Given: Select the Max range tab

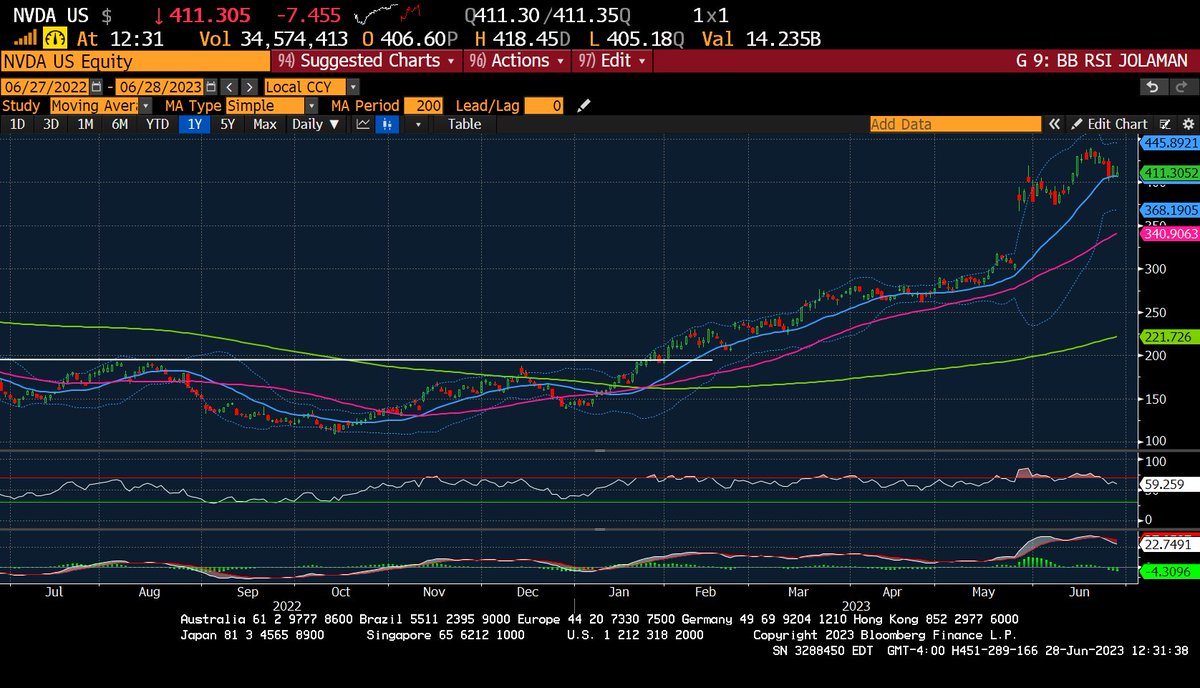Looking at the screenshot, I should (265, 124).
